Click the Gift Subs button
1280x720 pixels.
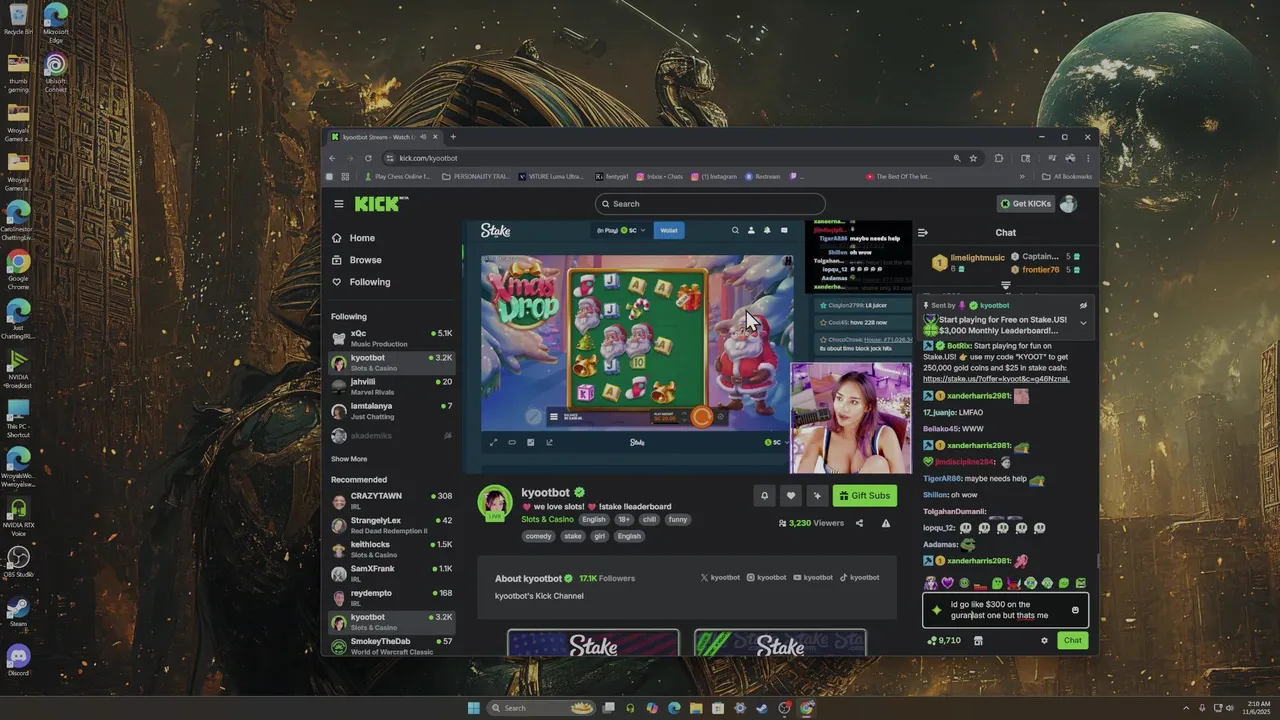[865, 495]
